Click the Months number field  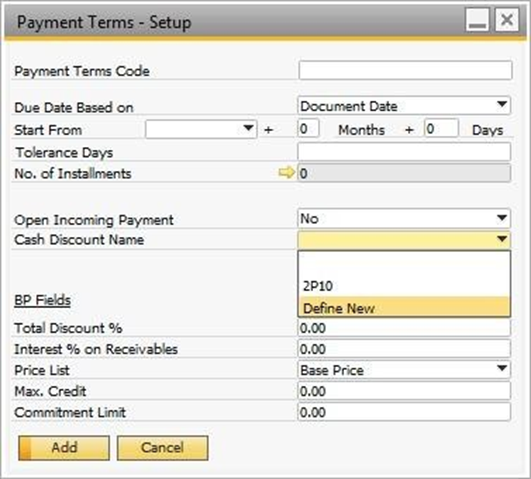tap(308, 129)
